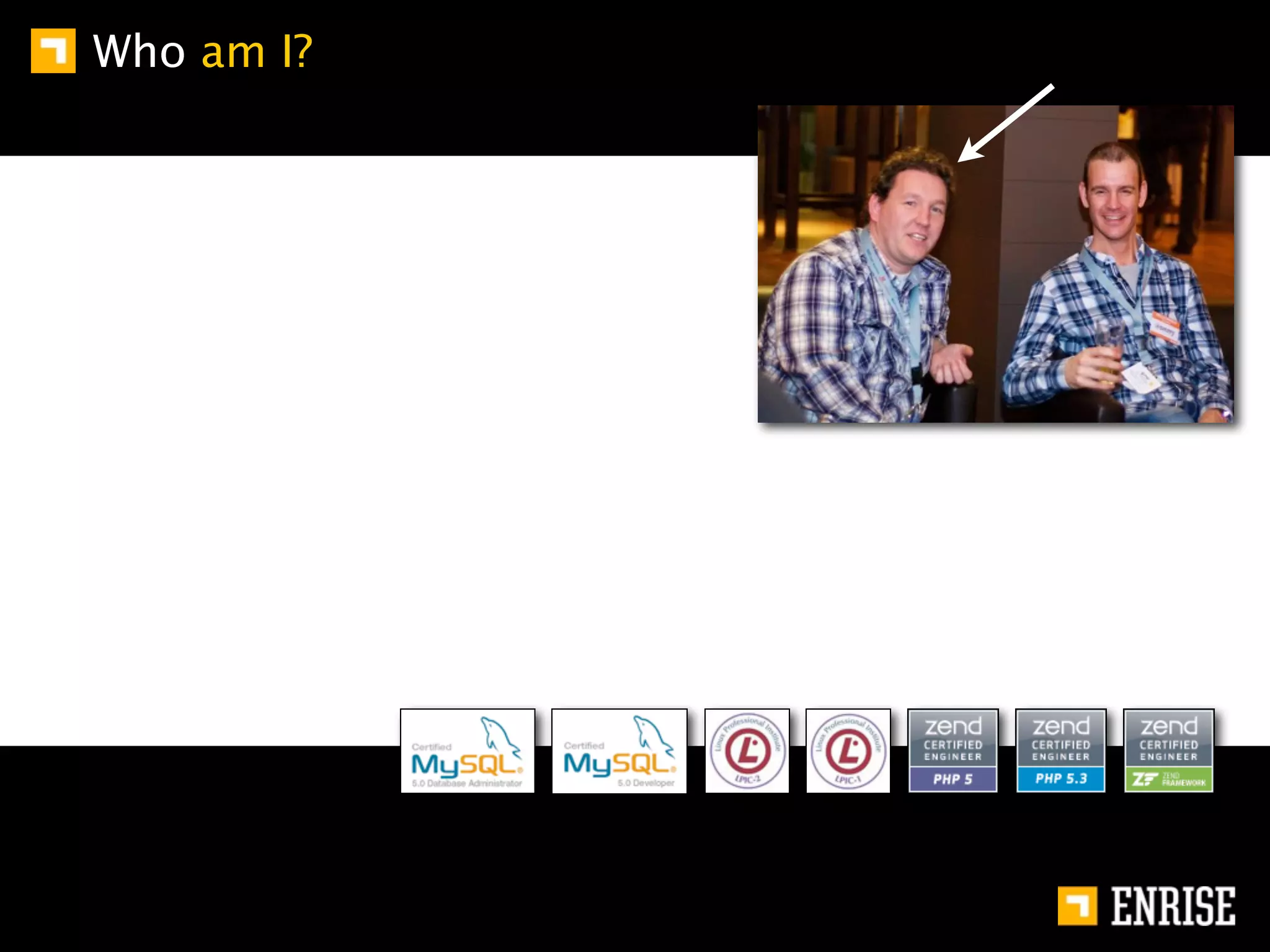Click the open hand of the left man
The image size is (1270, 952).
coord(952,364)
